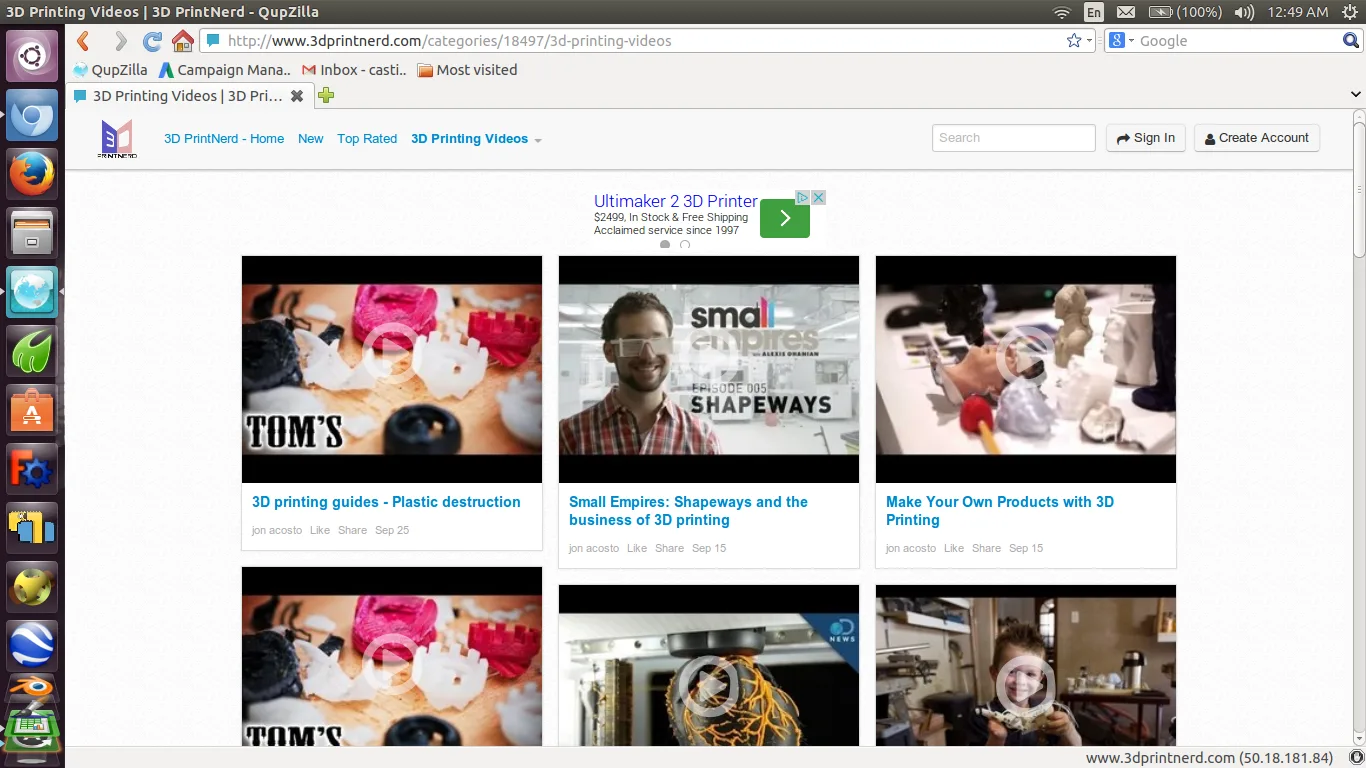Open the Files manager in the launcher
Image resolution: width=1366 pixels, height=768 pixels.
(x=32, y=234)
